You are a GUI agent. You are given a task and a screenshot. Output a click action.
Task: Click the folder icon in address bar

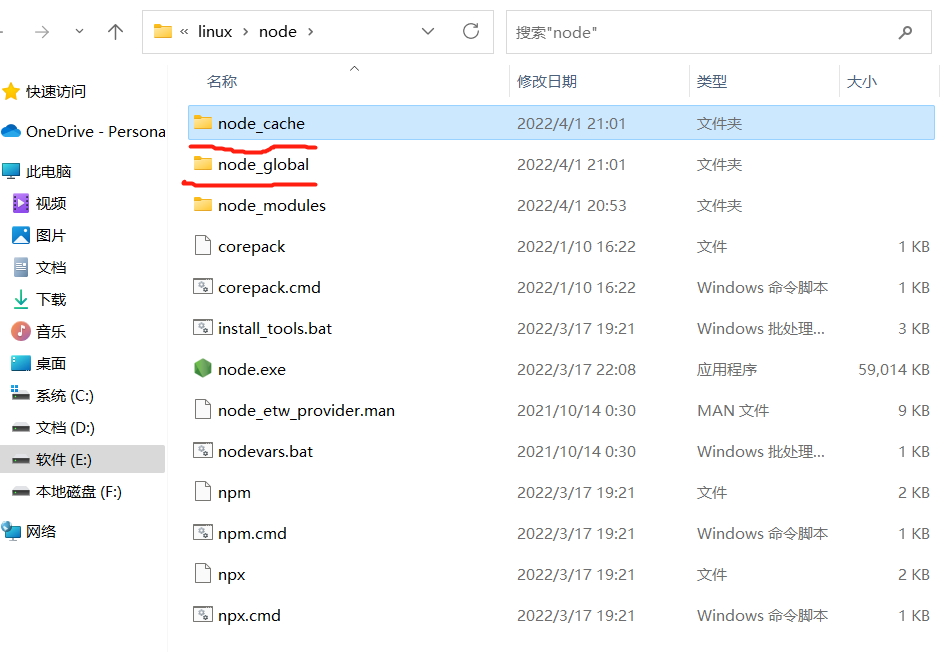[163, 31]
